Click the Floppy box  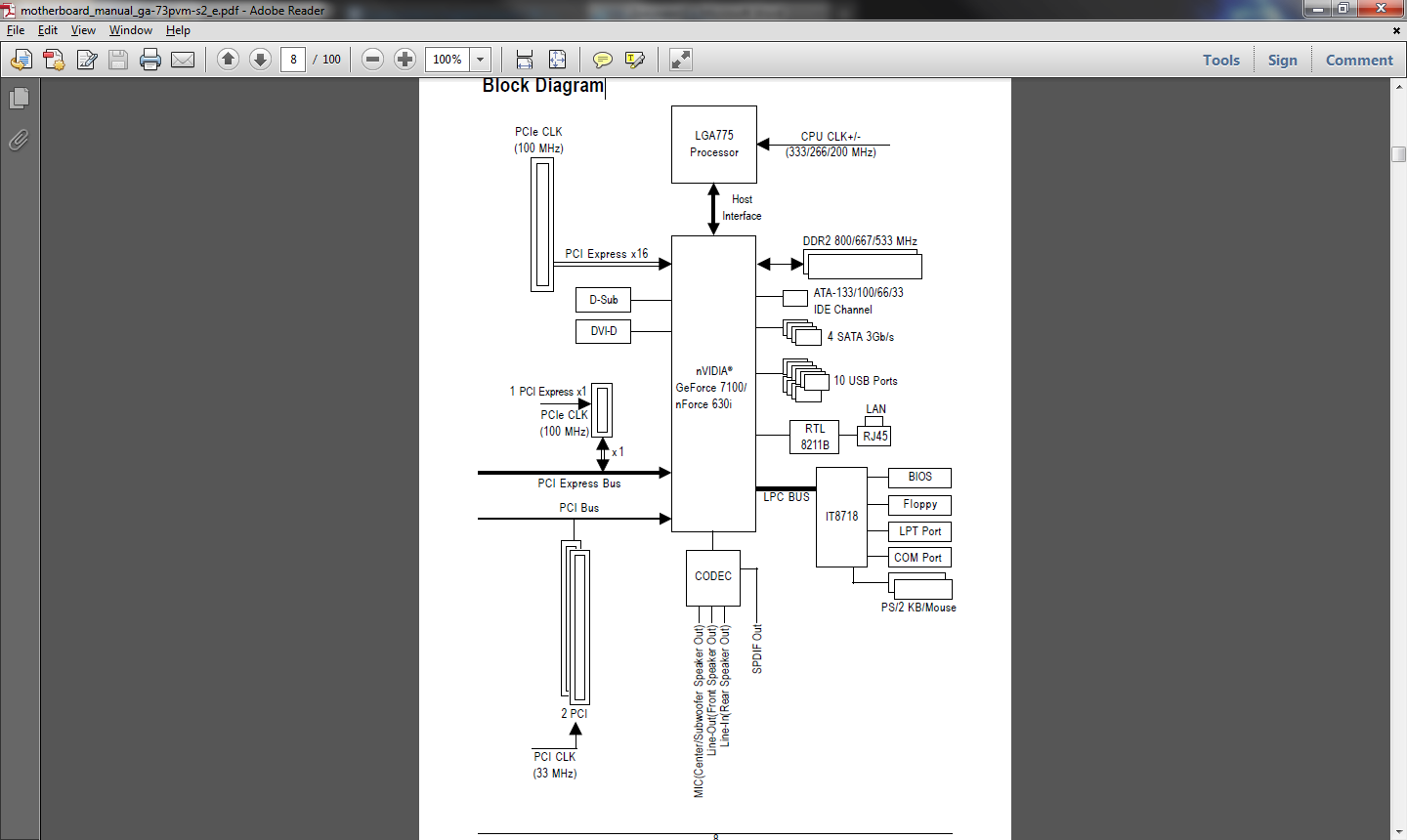point(919,505)
